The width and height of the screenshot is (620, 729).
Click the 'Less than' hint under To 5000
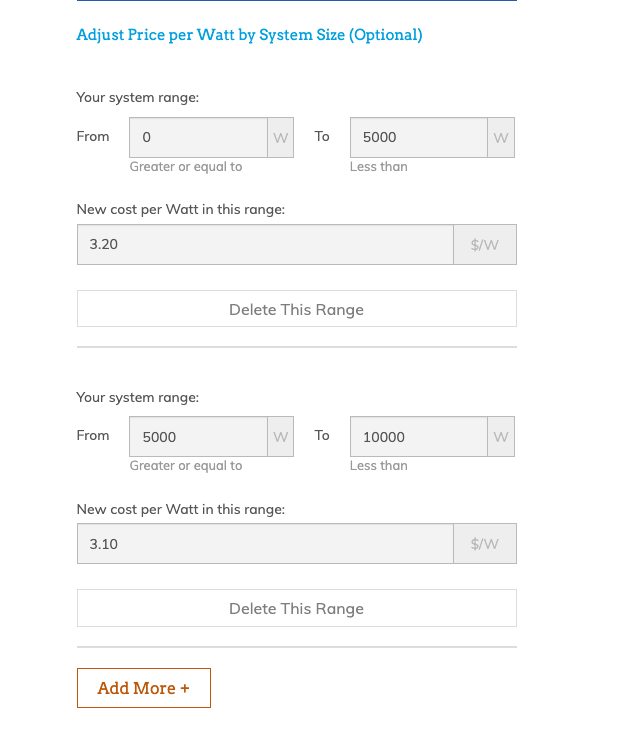coord(379,167)
